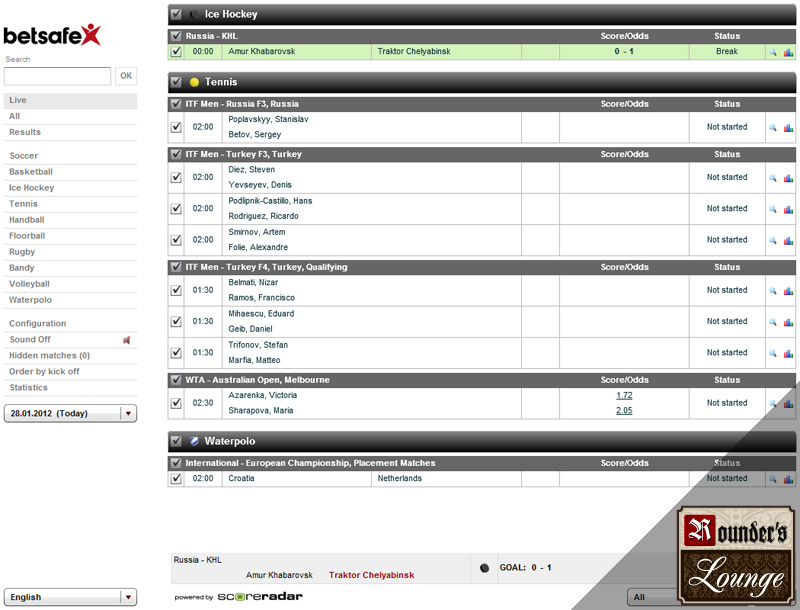Select Soccer in the sports list
Viewport: 800px width, 610px height.
tap(70, 156)
